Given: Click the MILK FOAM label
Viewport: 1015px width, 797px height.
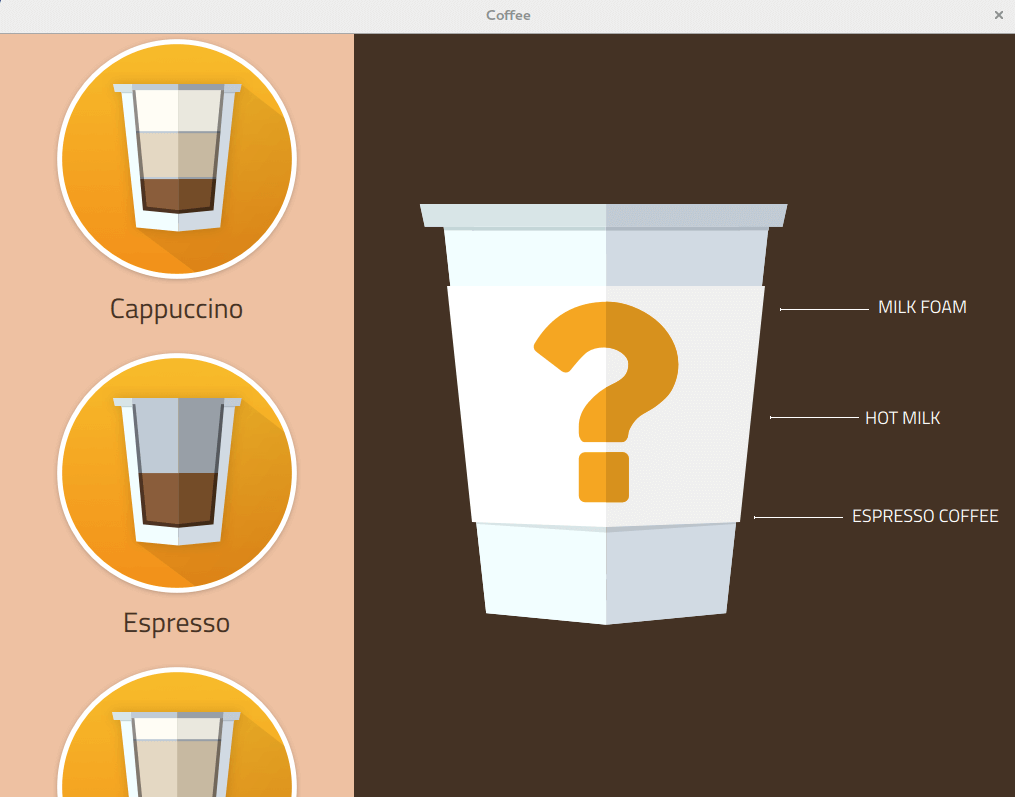Looking at the screenshot, I should pyautogui.click(x=922, y=308).
